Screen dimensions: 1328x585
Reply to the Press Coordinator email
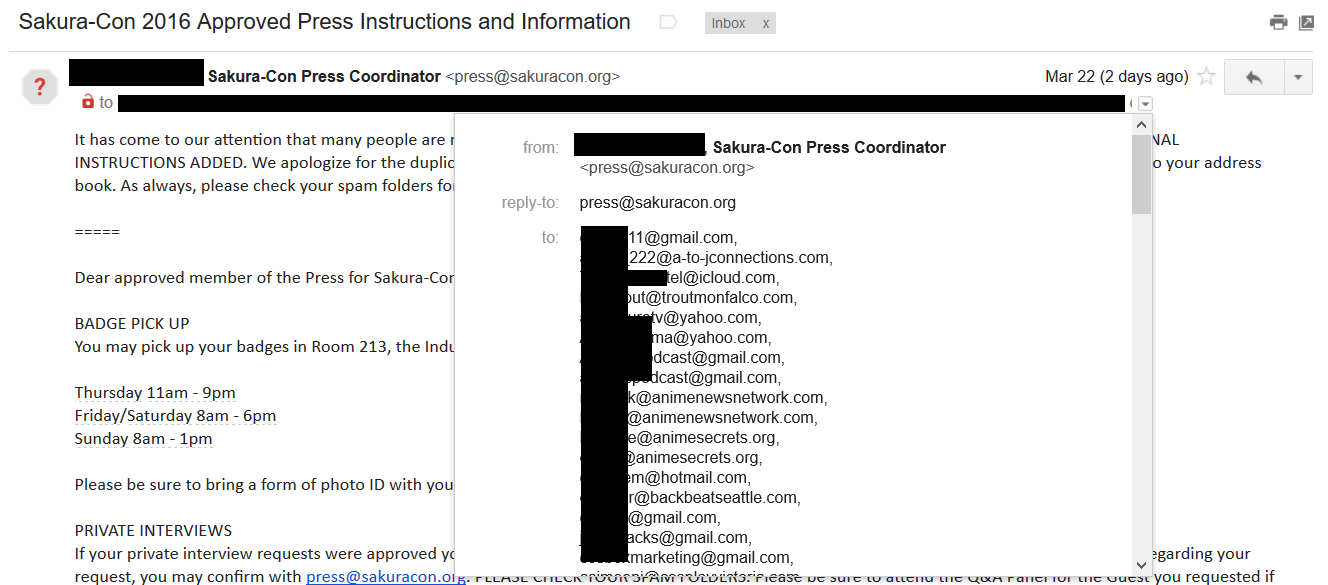1253,77
